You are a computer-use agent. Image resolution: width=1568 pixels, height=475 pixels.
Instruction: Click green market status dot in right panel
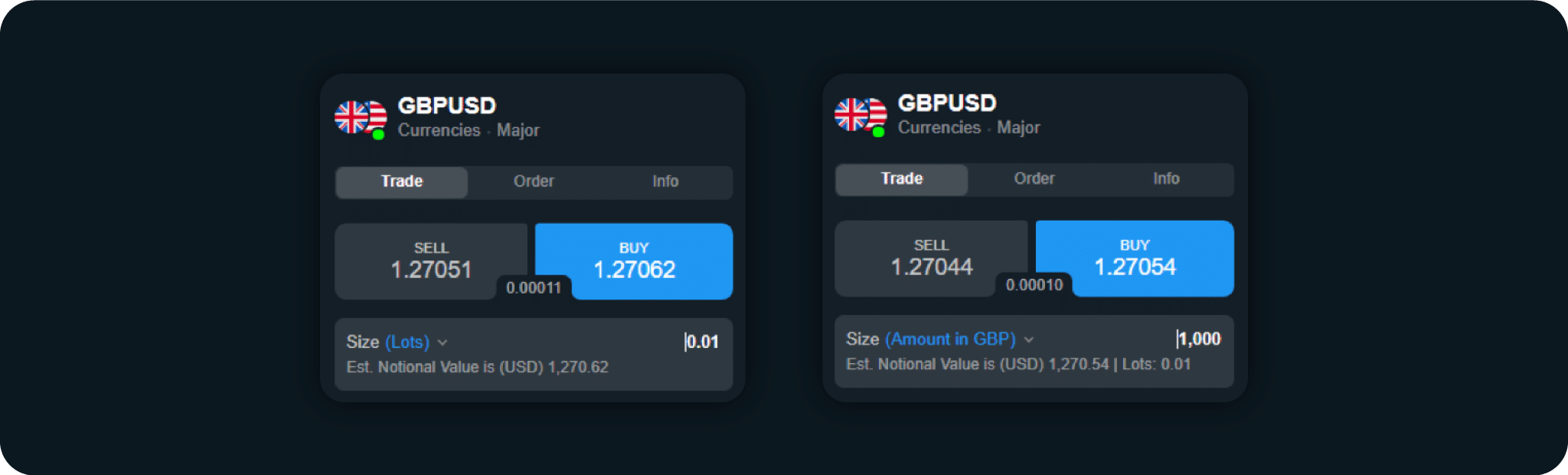878,132
